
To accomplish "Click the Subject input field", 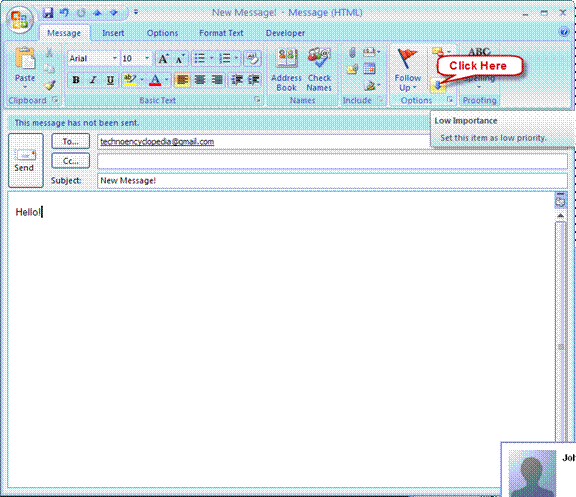I will click(x=332, y=181).
